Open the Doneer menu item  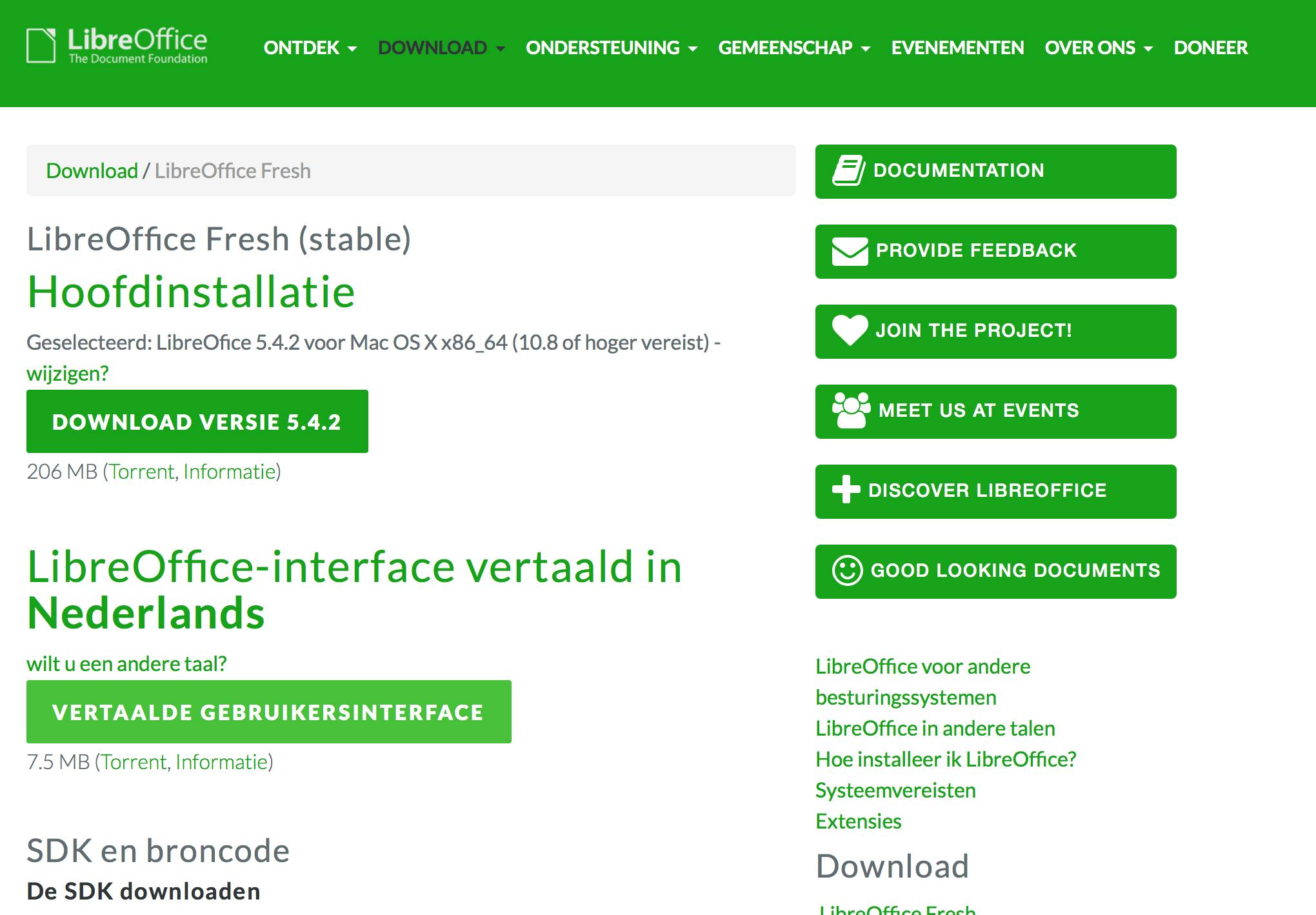(x=1210, y=48)
